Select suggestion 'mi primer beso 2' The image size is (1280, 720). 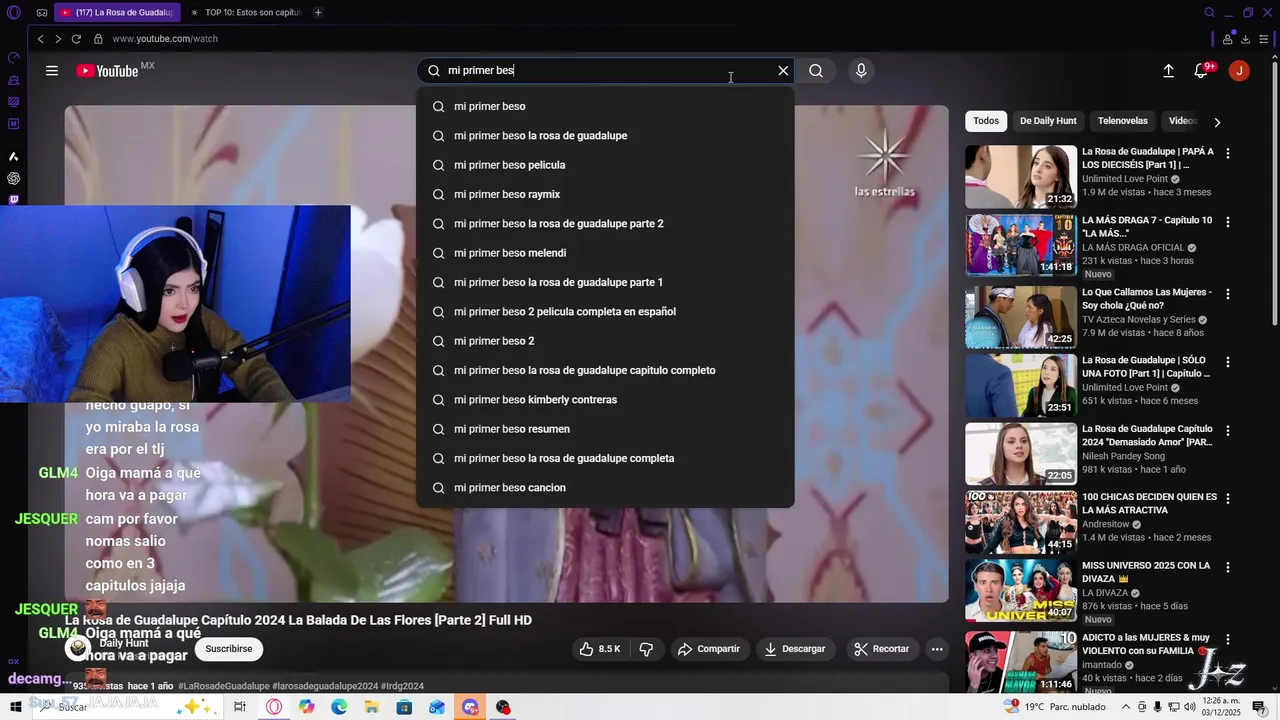[x=605, y=341]
